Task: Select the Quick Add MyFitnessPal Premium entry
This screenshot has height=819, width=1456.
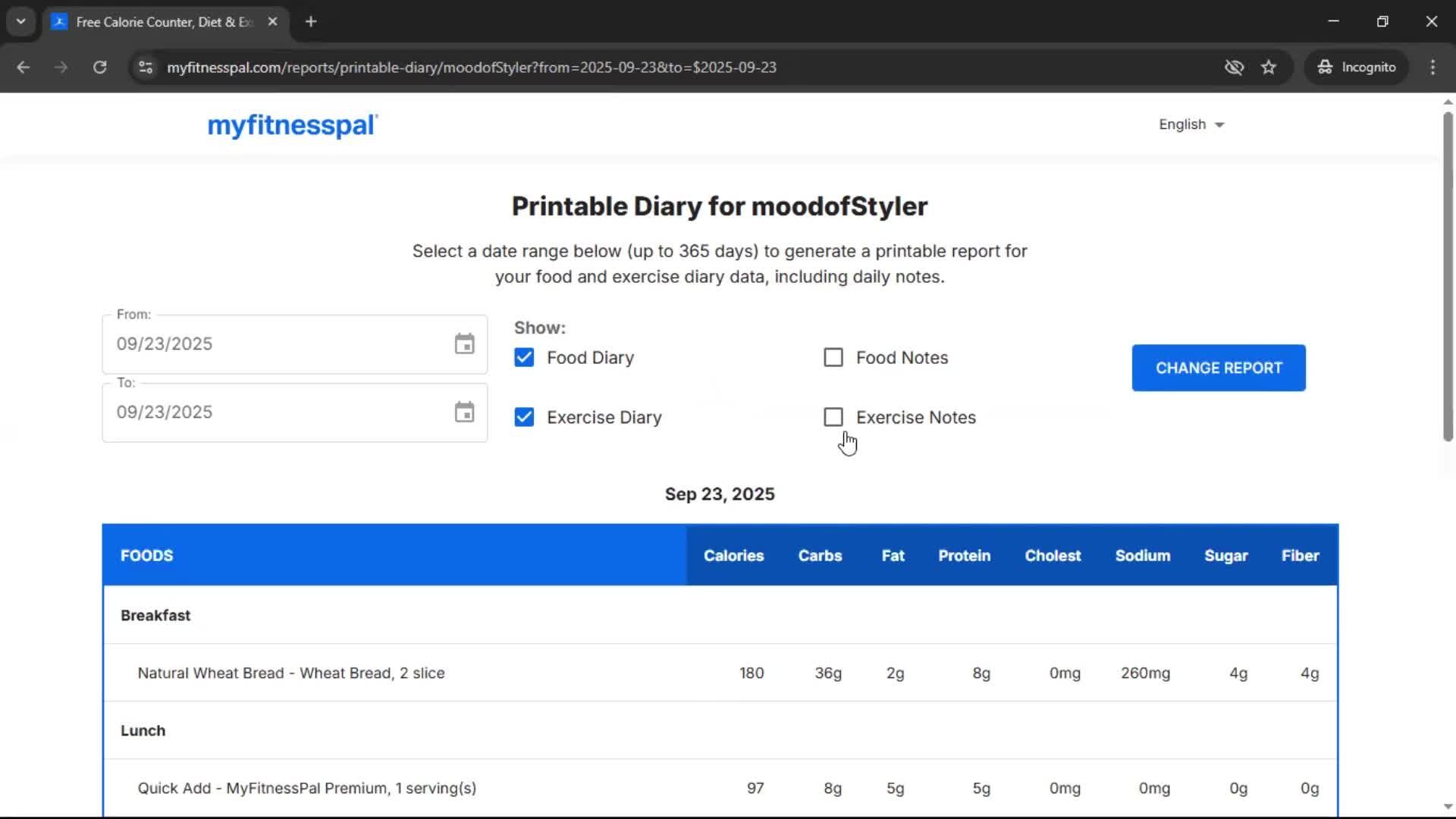Action: click(x=307, y=788)
